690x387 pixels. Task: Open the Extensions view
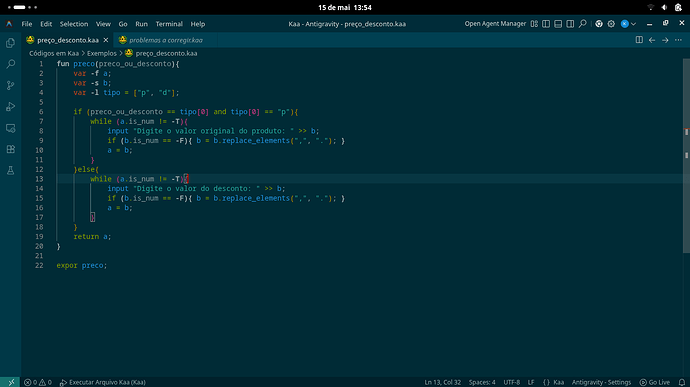click(x=11, y=149)
